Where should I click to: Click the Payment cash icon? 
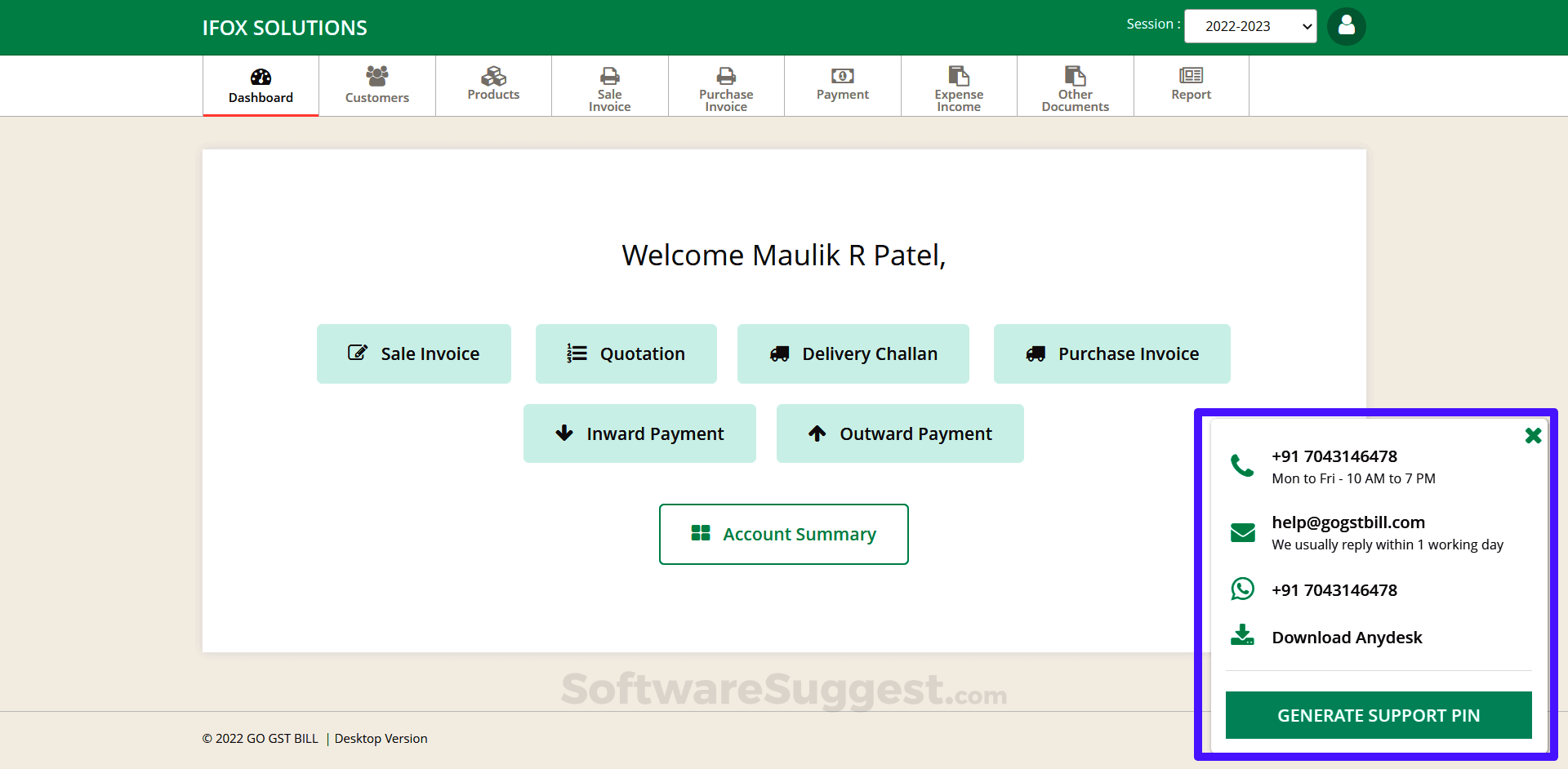[x=842, y=77]
